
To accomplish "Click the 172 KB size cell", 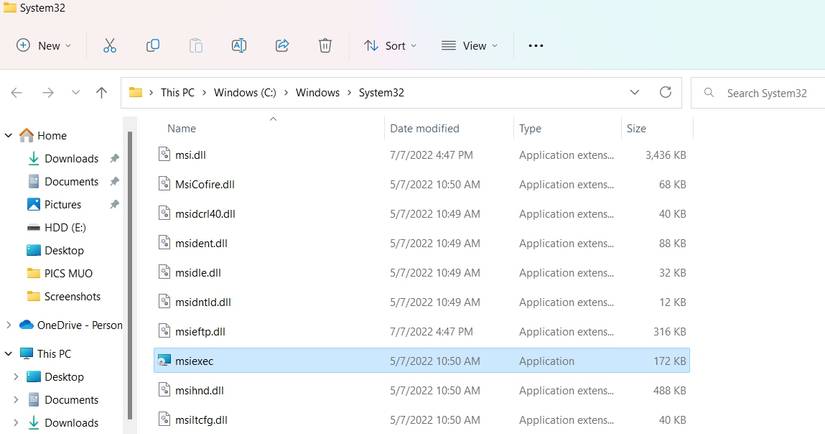I will pos(670,361).
